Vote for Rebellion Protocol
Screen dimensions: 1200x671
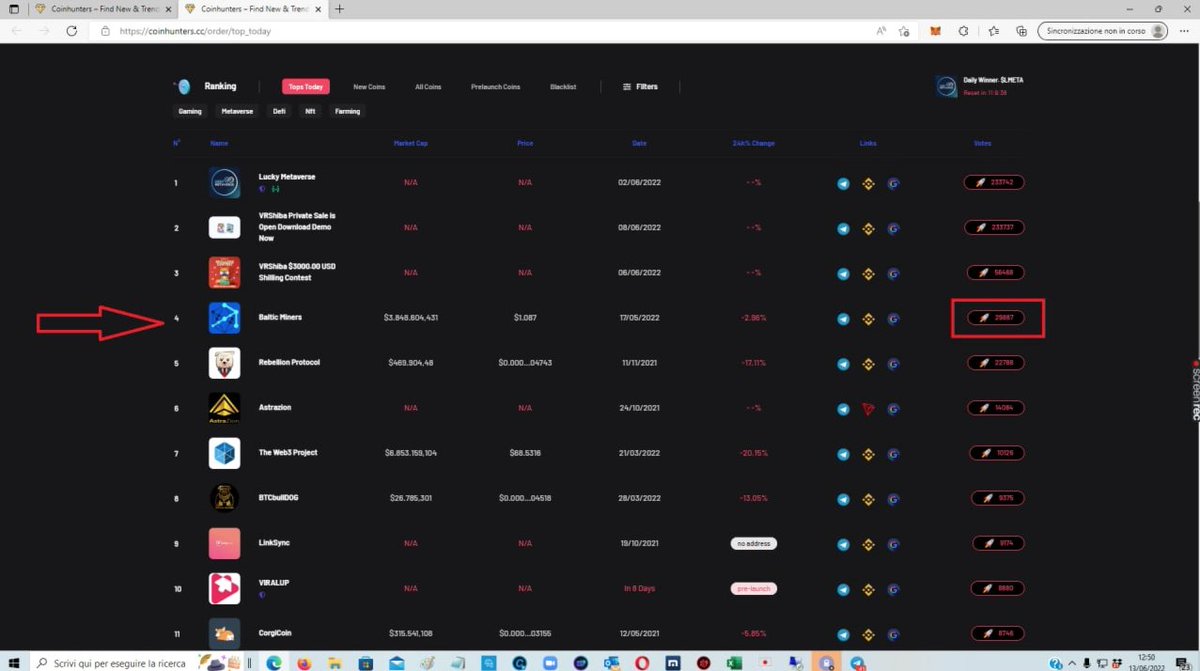point(994,363)
